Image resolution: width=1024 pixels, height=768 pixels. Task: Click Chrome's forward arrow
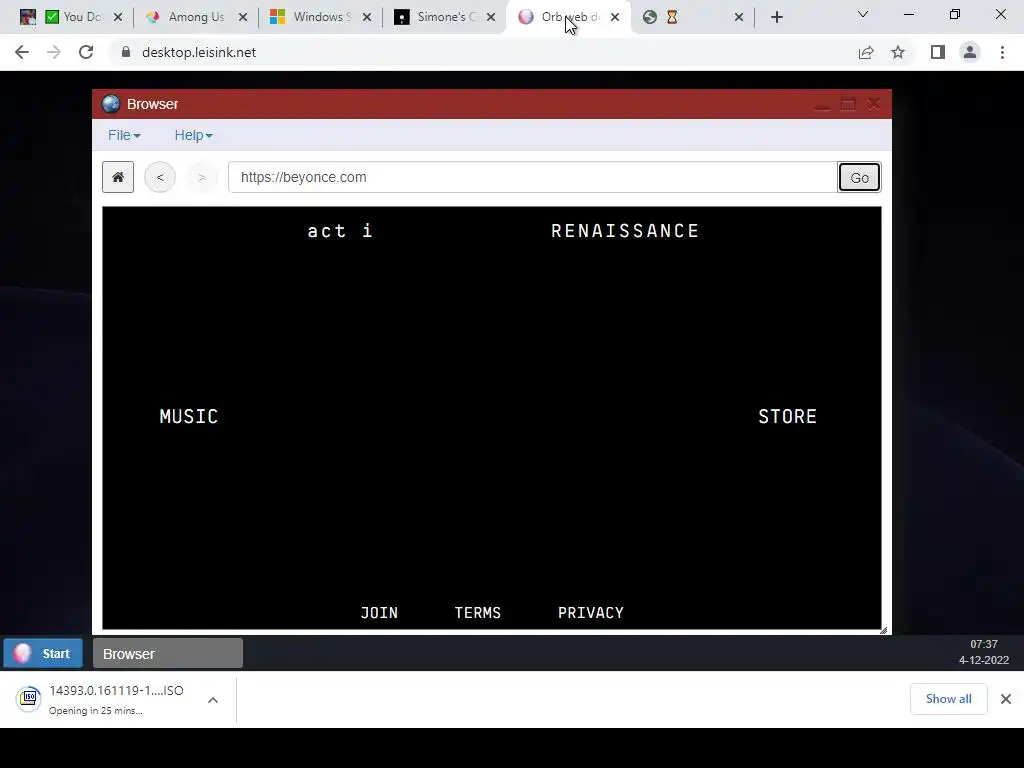pos(54,52)
